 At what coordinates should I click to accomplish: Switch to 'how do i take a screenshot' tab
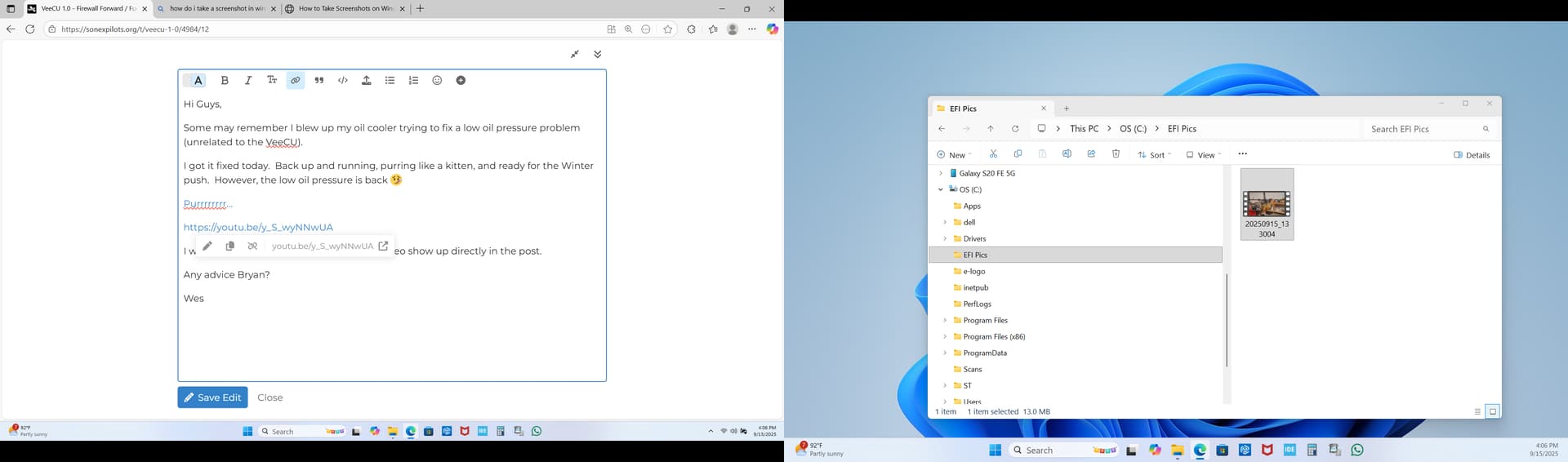(x=216, y=9)
